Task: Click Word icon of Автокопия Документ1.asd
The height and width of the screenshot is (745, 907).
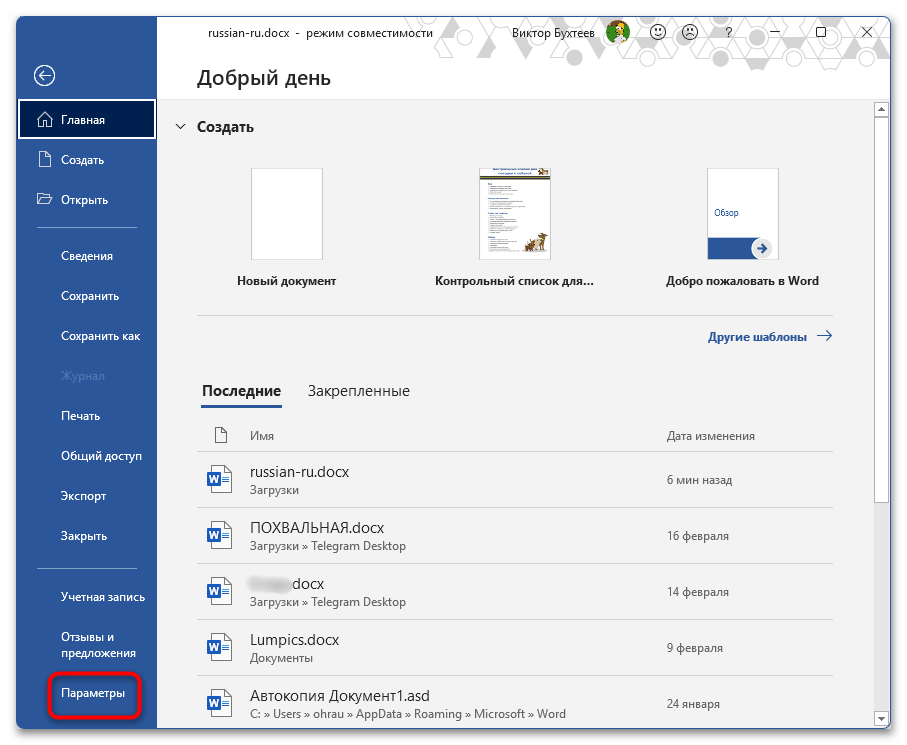Action: pos(220,703)
